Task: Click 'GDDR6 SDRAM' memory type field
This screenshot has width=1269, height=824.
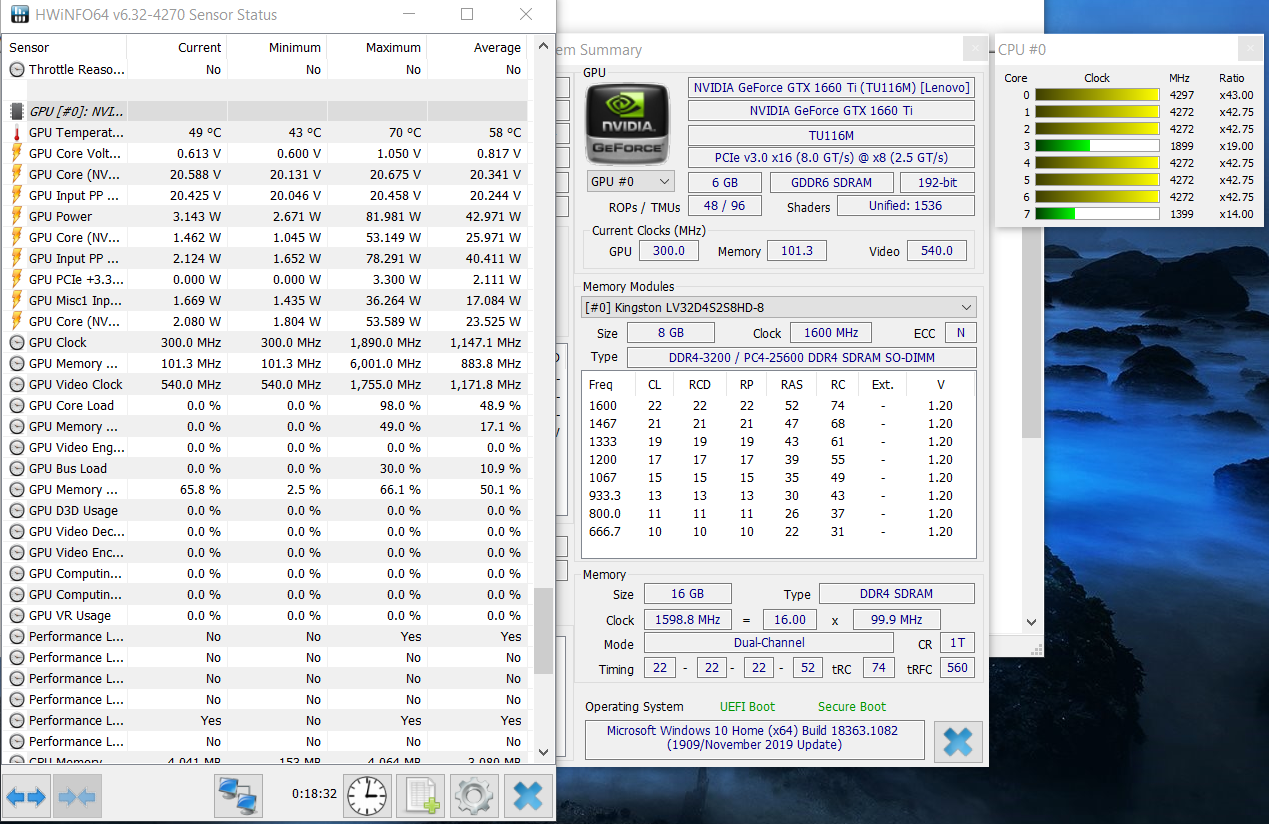Action: (x=831, y=183)
